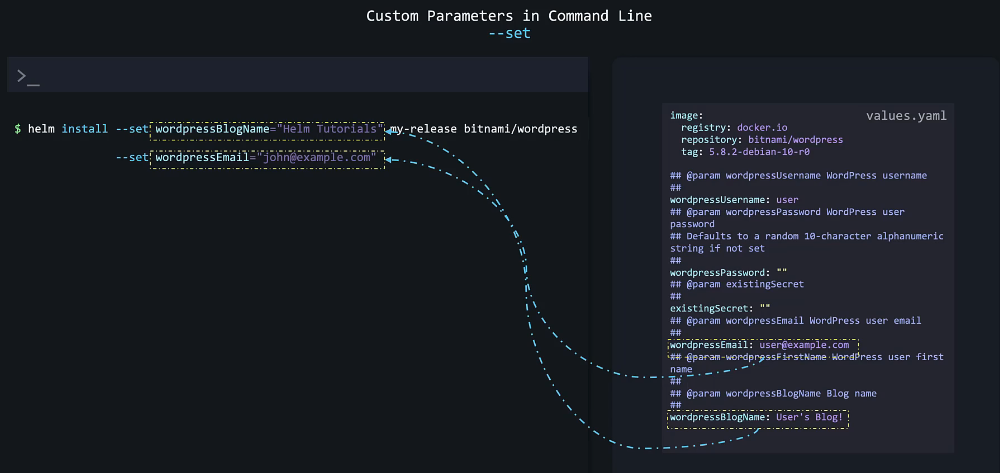Select the "wordpressBlogName: User's Blog!" line

coord(758,419)
